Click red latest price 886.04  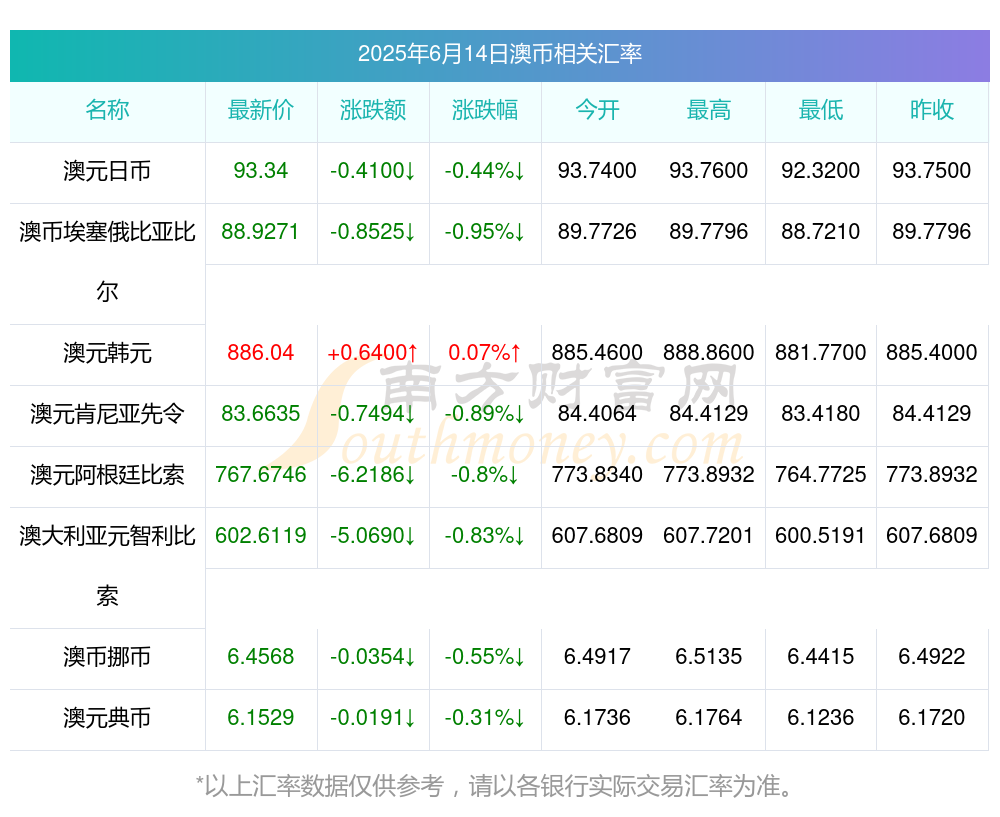tap(261, 352)
